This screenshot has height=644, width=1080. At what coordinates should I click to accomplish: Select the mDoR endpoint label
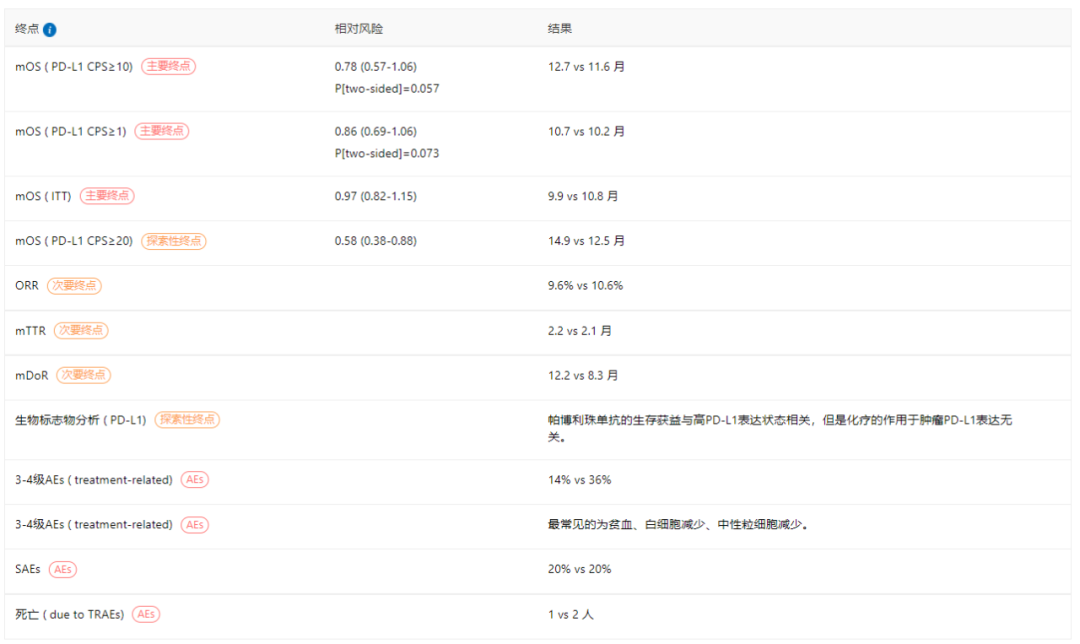coord(32,376)
